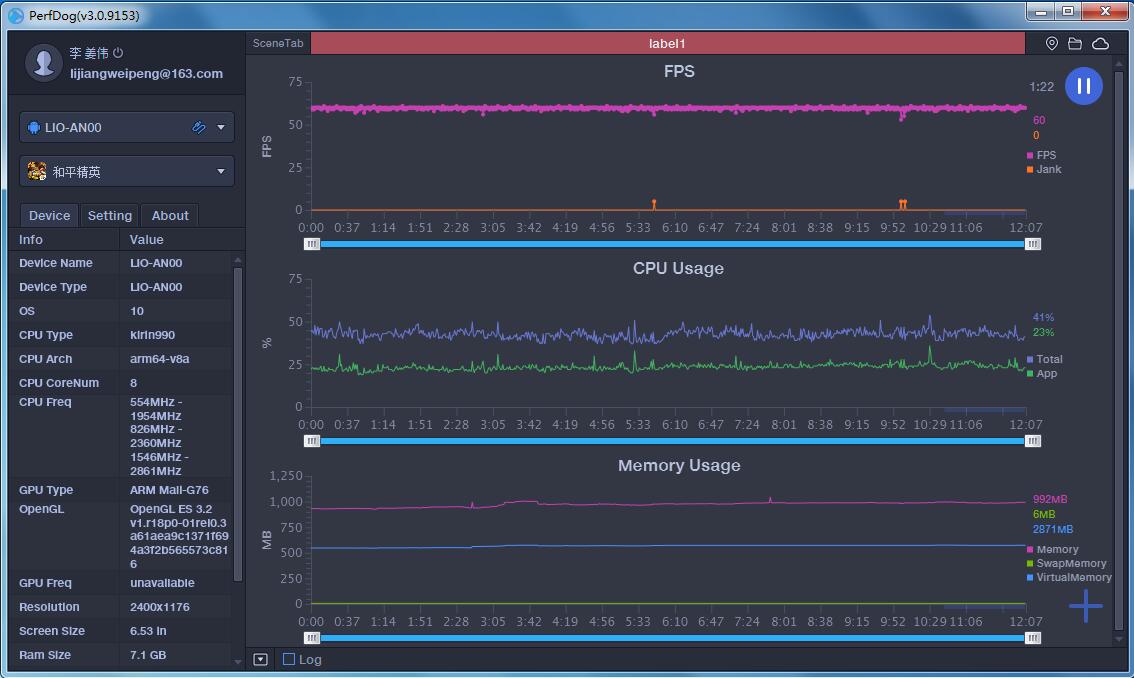Image resolution: width=1134 pixels, height=678 pixels.
Task: Click the PerfDog logo in title bar
Action: point(15,15)
